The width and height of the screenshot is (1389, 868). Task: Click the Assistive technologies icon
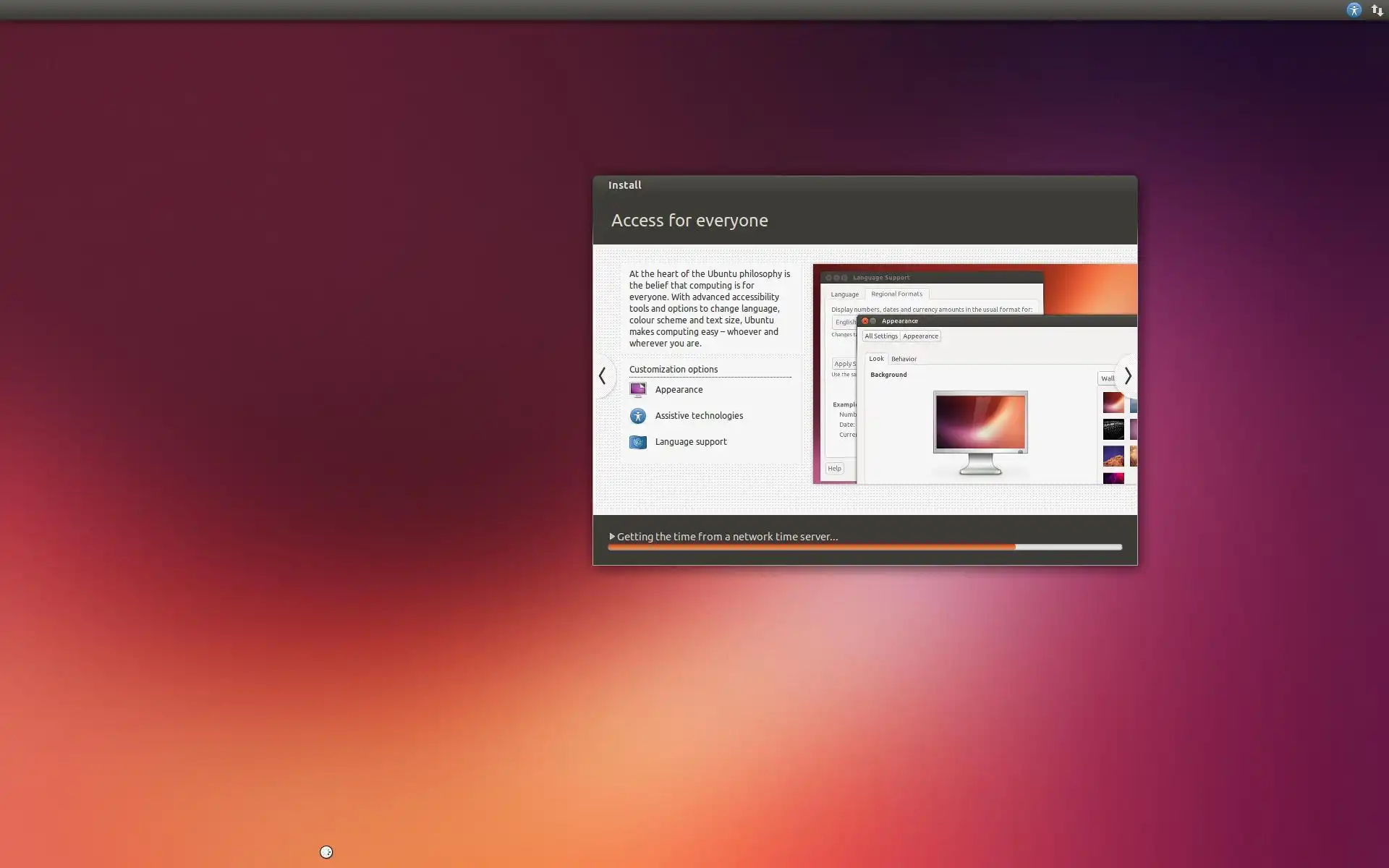(637, 416)
